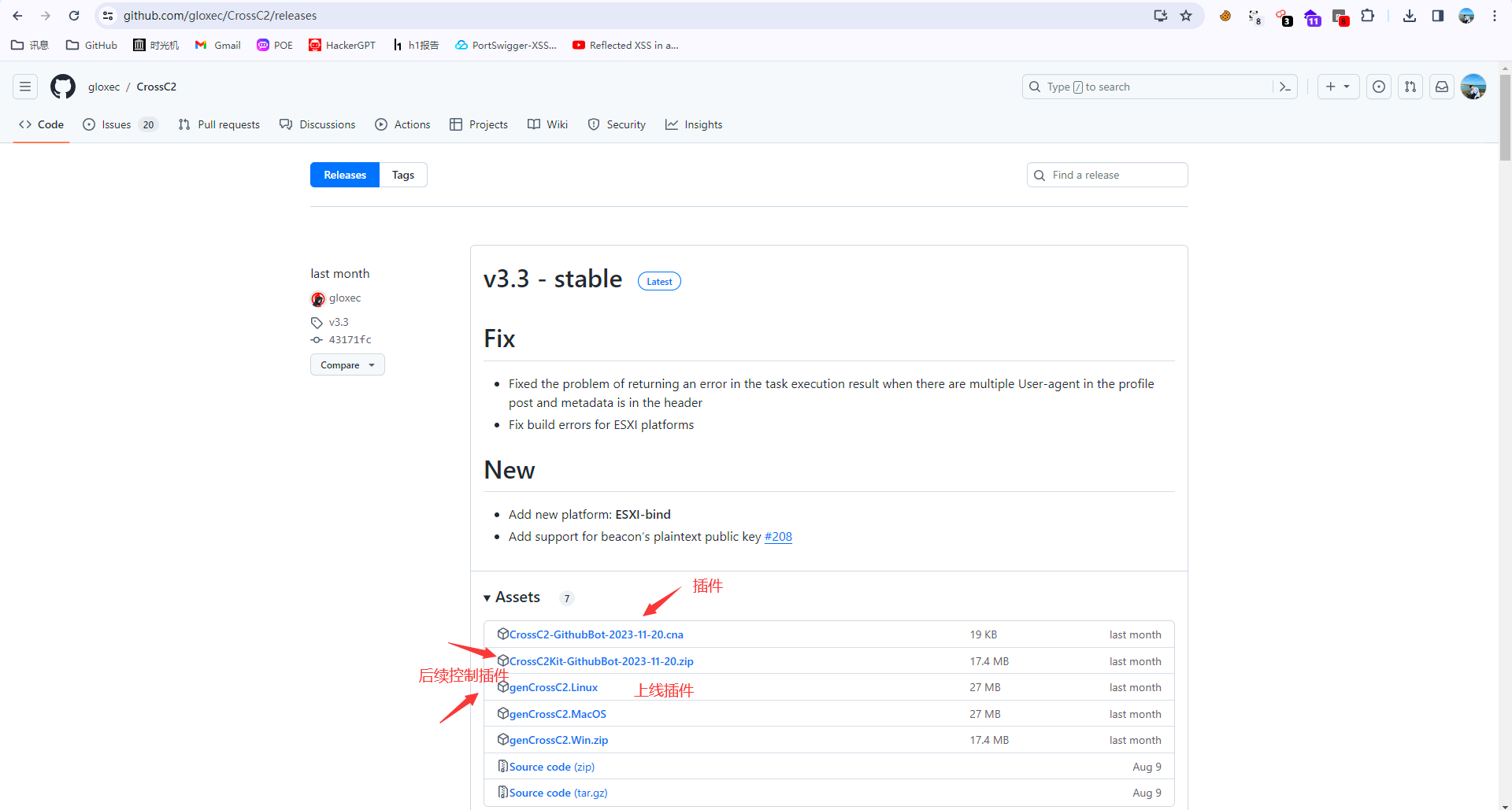Open the pull requests icon in header
This screenshot has height=810, width=1512.
(x=1410, y=87)
